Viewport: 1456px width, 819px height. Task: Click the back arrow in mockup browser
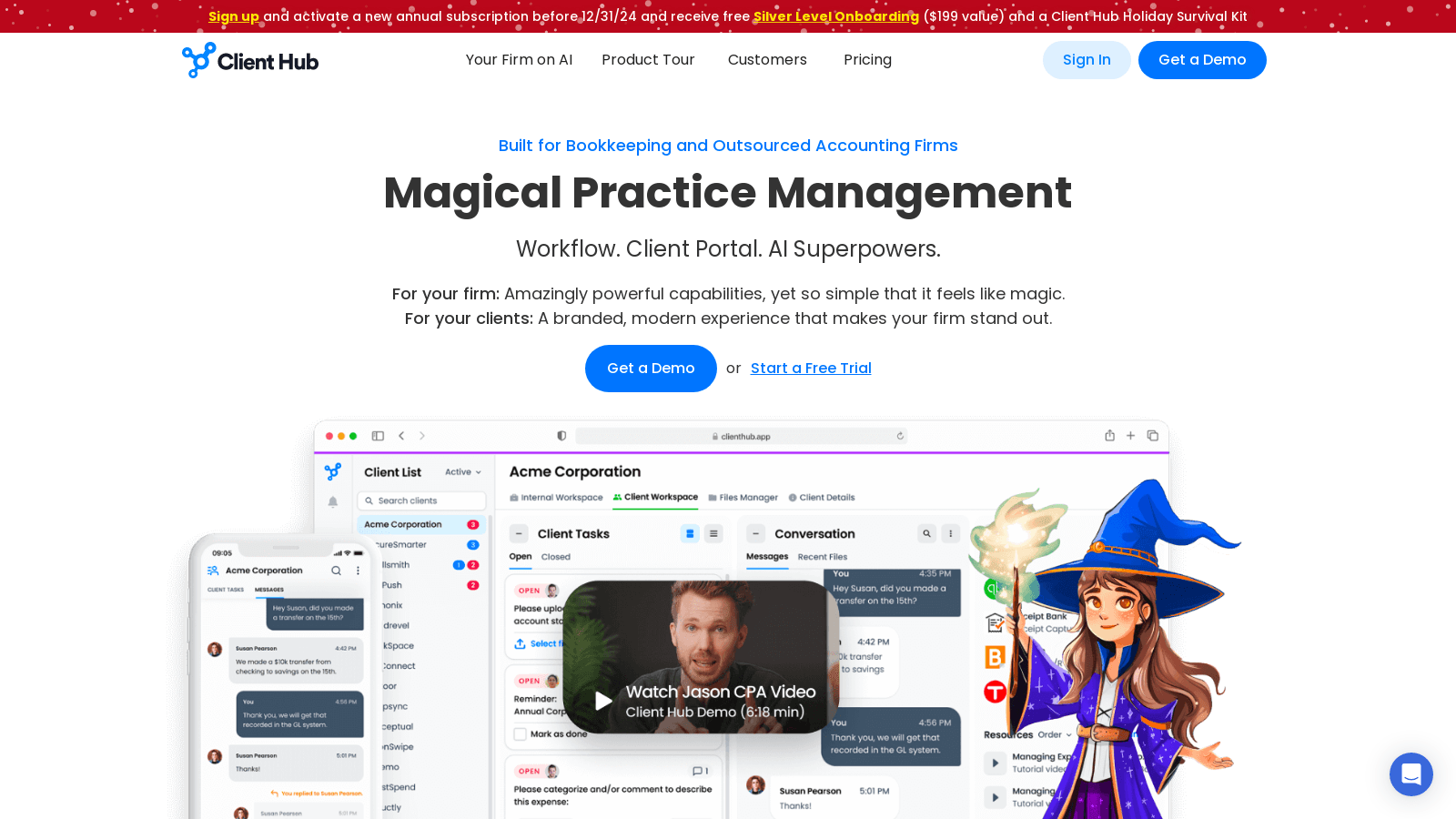pos(401,436)
